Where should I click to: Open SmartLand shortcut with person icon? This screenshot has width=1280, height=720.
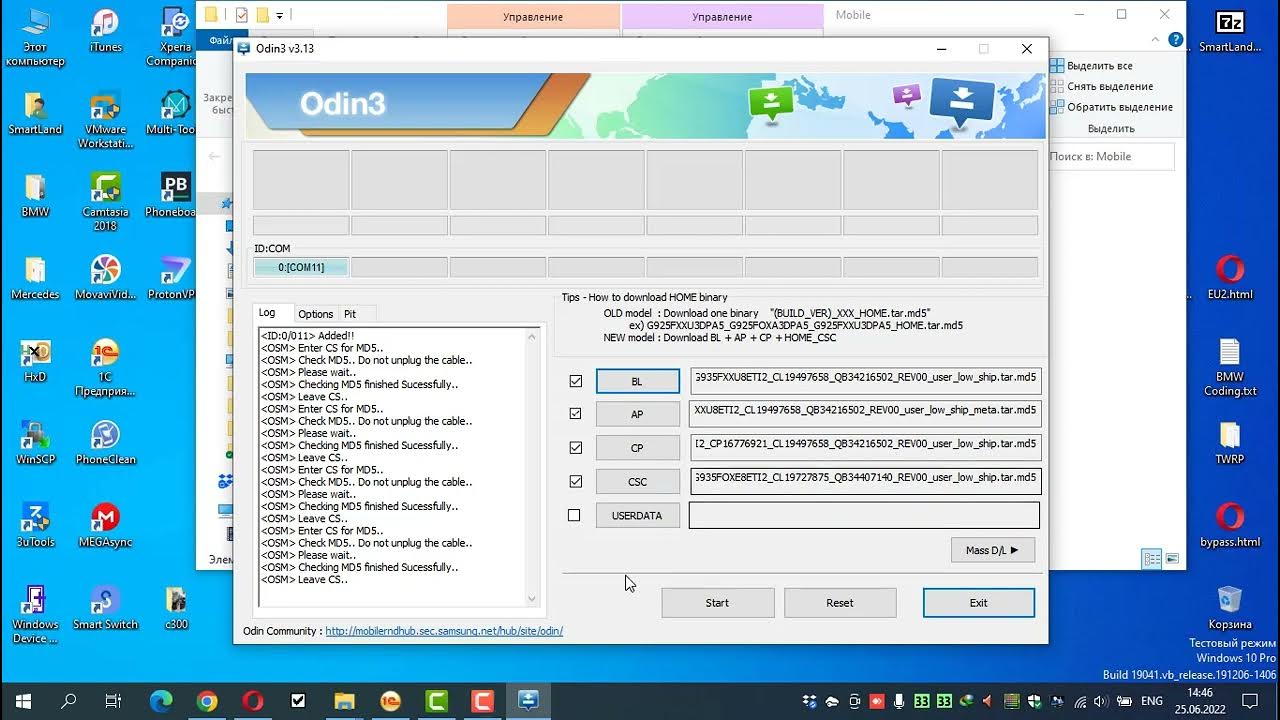(x=35, y=113)
